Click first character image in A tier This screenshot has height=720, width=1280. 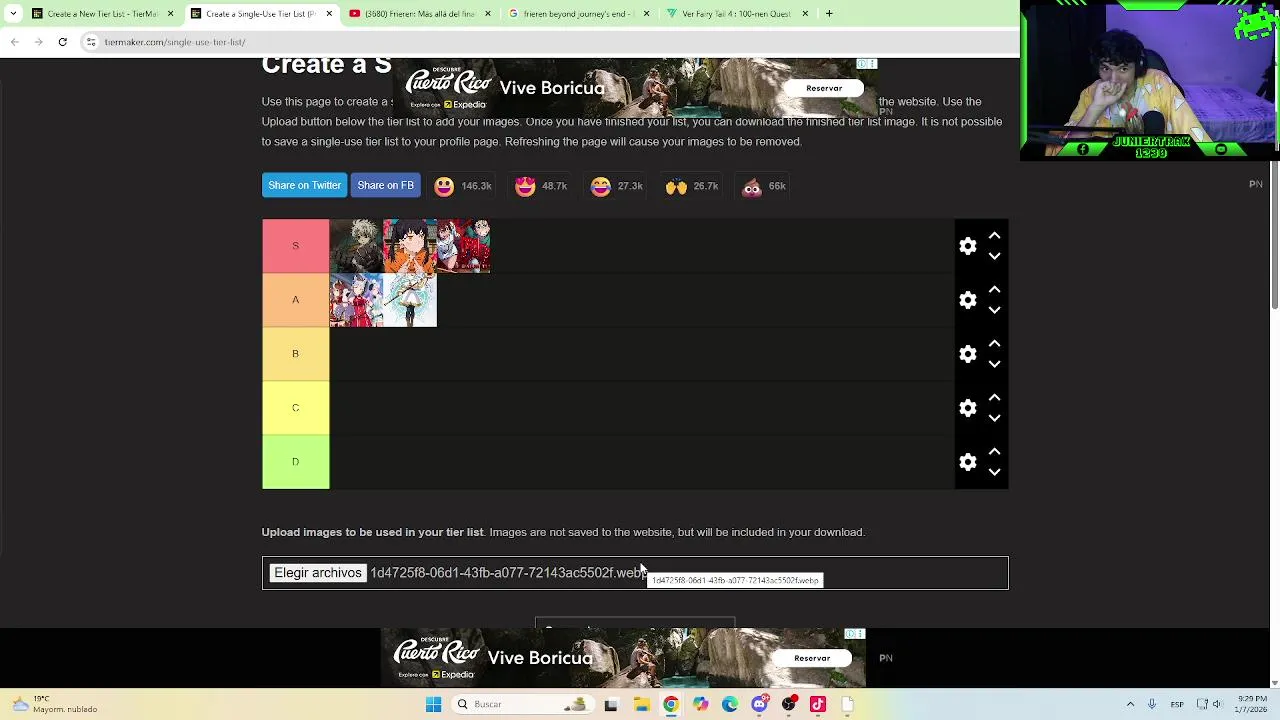click(x=356, y=300)
